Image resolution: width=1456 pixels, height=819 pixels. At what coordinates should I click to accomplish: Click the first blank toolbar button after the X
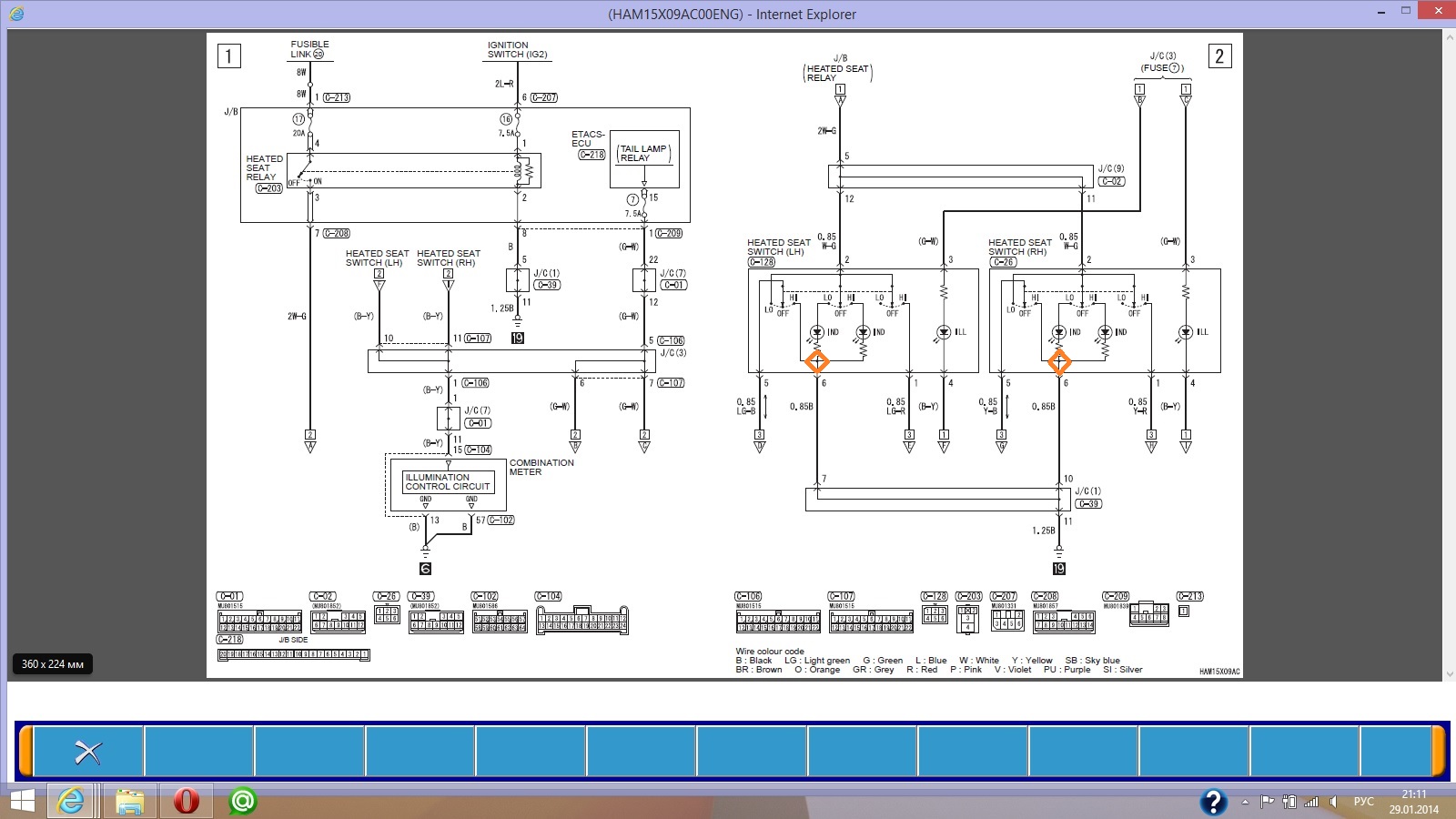(x=199, y=752)
